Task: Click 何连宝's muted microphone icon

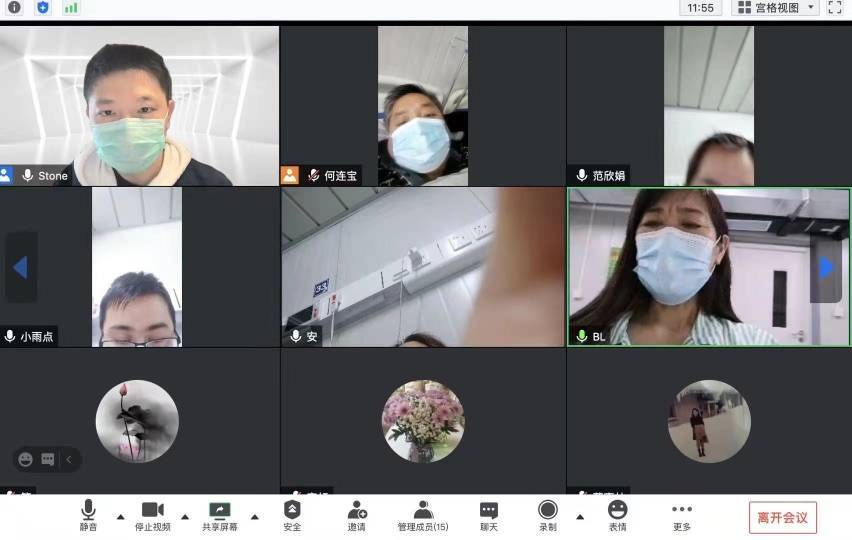Action: 314,175
